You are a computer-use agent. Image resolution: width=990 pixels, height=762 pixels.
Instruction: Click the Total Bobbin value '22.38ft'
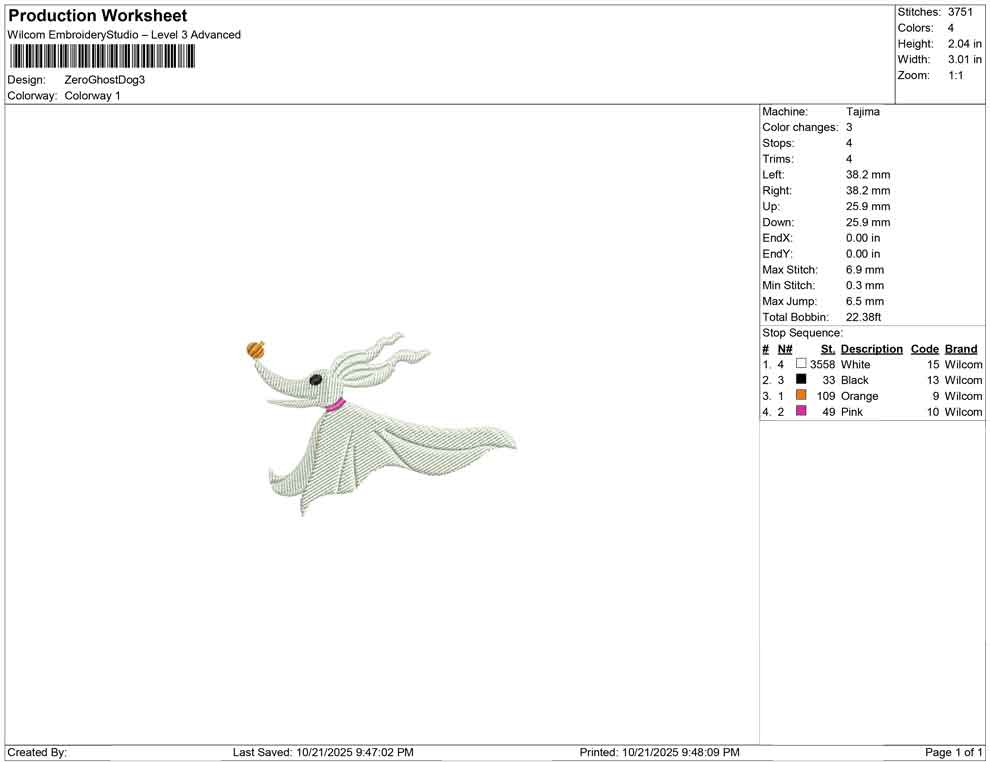pos(864,317)
